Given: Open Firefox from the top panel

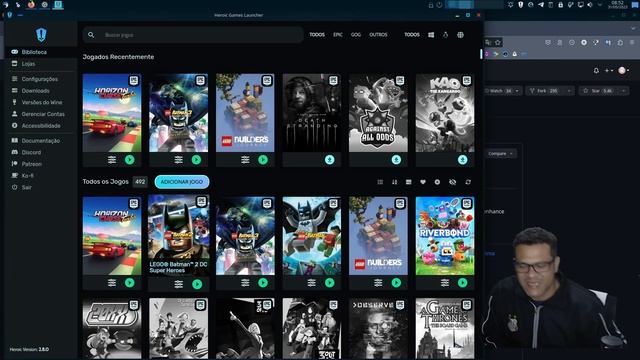Looking at the screenshot, I should [31, 4].
